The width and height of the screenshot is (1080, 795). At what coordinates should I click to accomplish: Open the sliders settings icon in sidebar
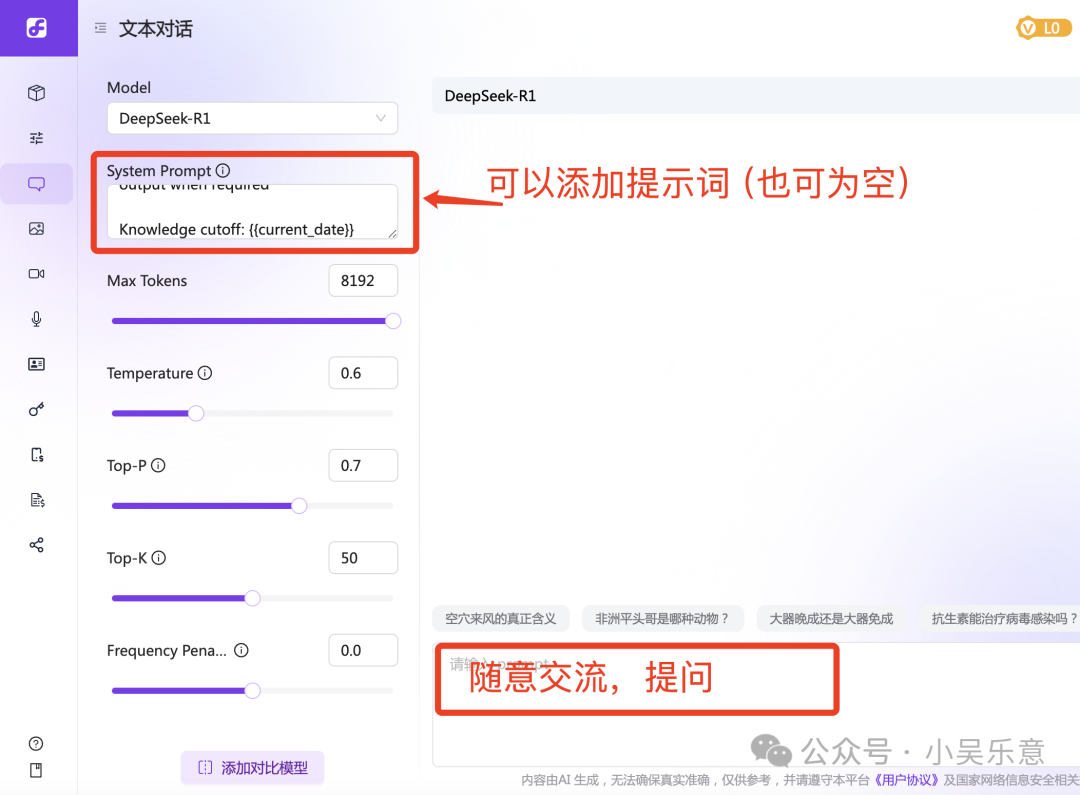(37, 138)
